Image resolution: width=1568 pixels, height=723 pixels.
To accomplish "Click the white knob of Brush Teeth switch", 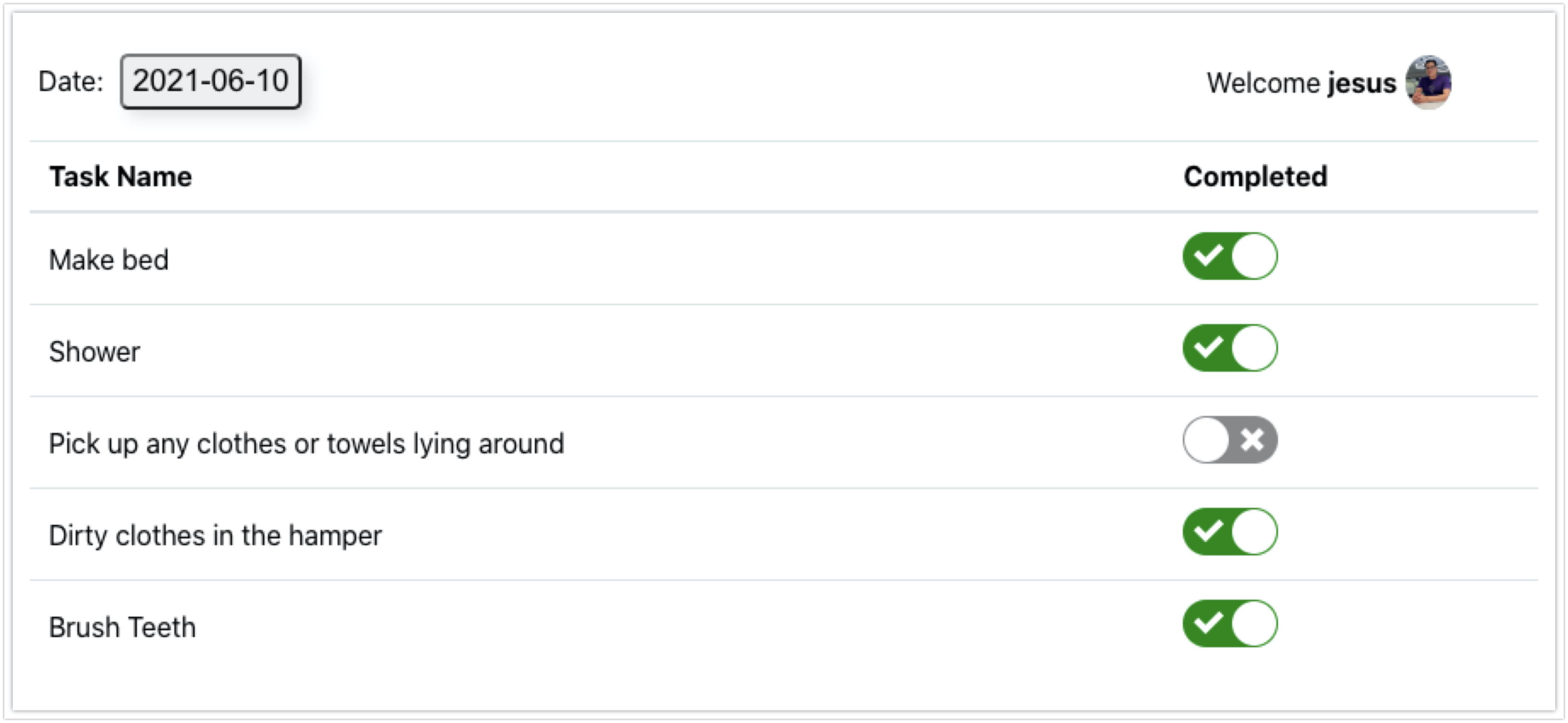I will 1254,624.
